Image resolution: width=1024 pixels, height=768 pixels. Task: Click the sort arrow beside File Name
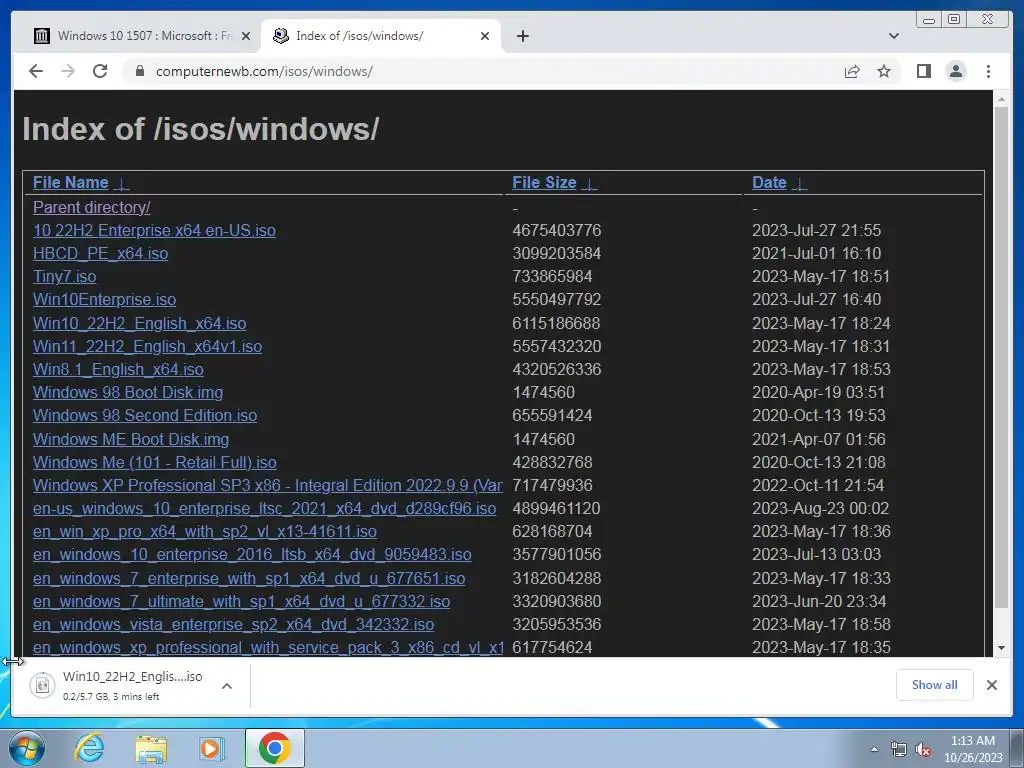tap(121, 184)
